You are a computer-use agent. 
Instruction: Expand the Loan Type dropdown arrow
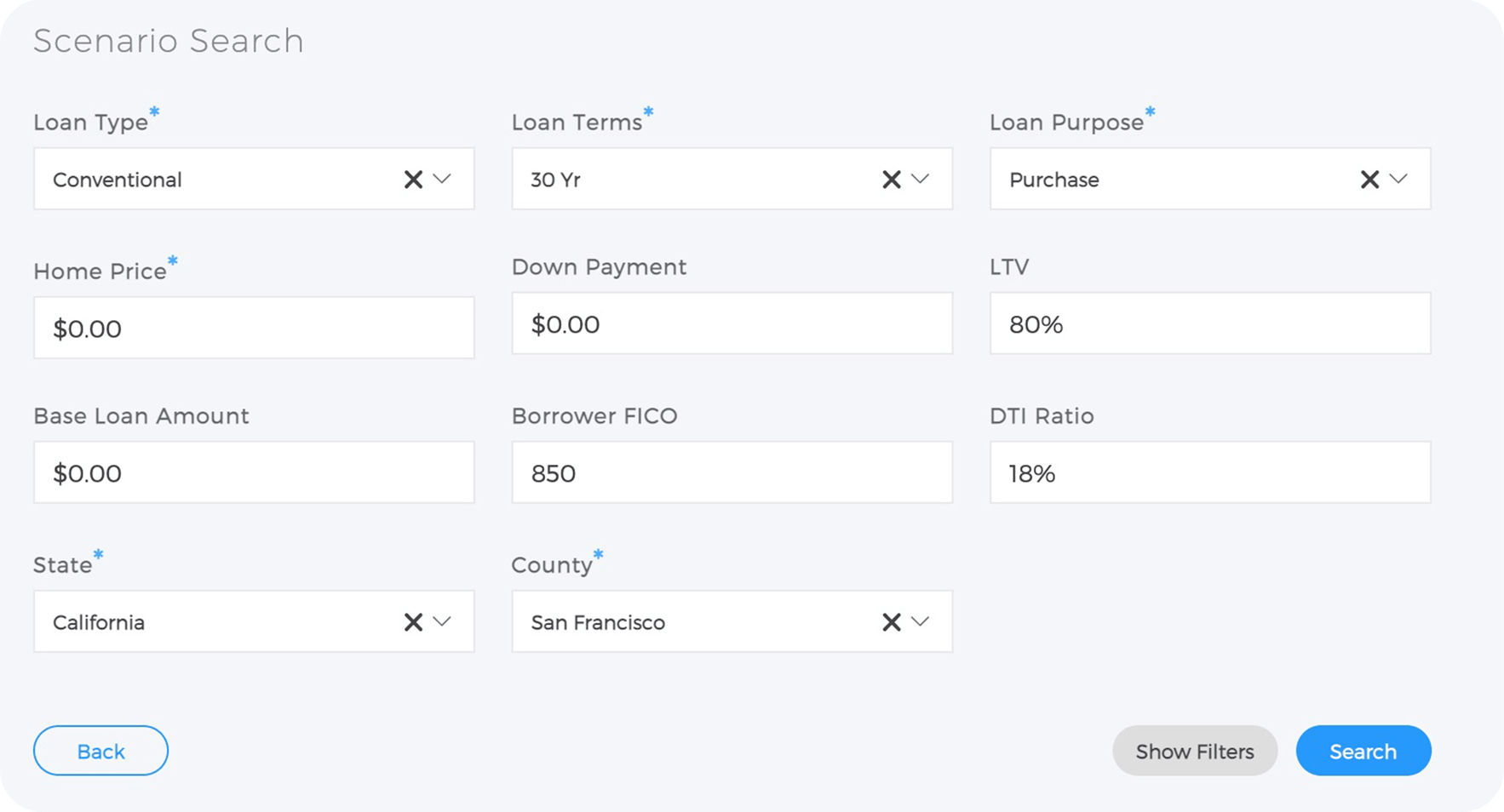coord(442,180)
